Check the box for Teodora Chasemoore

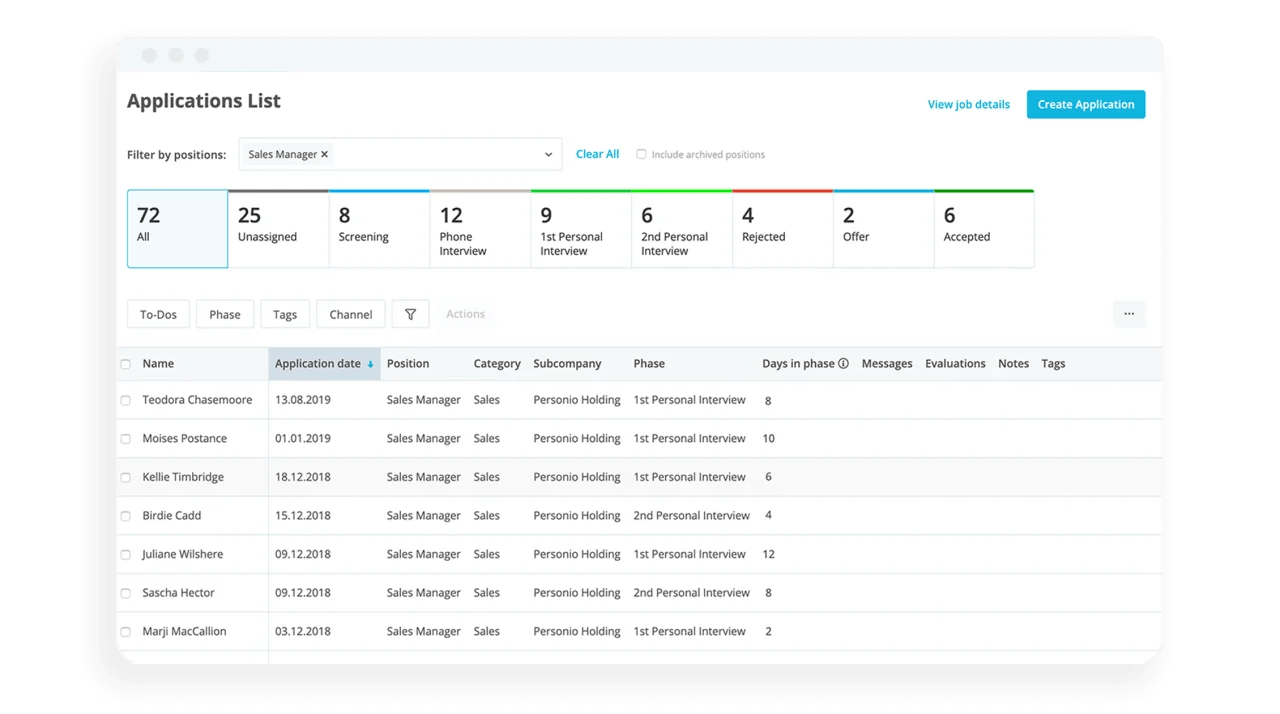(x=126, y=400)
